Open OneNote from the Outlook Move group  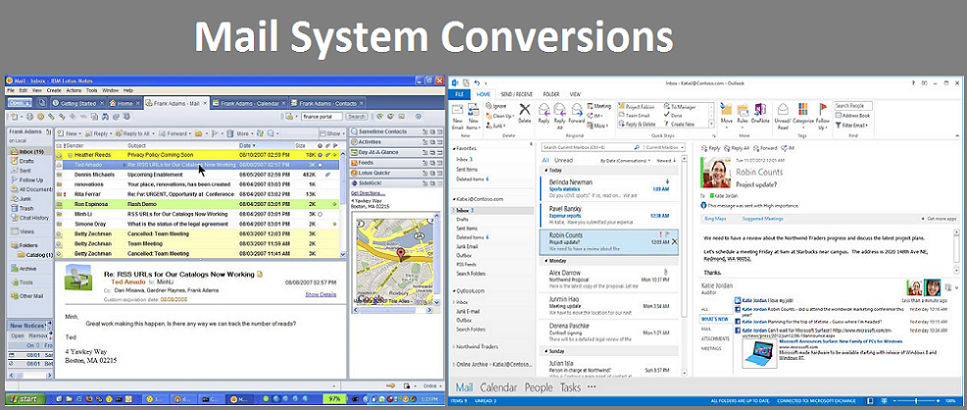(760, 113)
